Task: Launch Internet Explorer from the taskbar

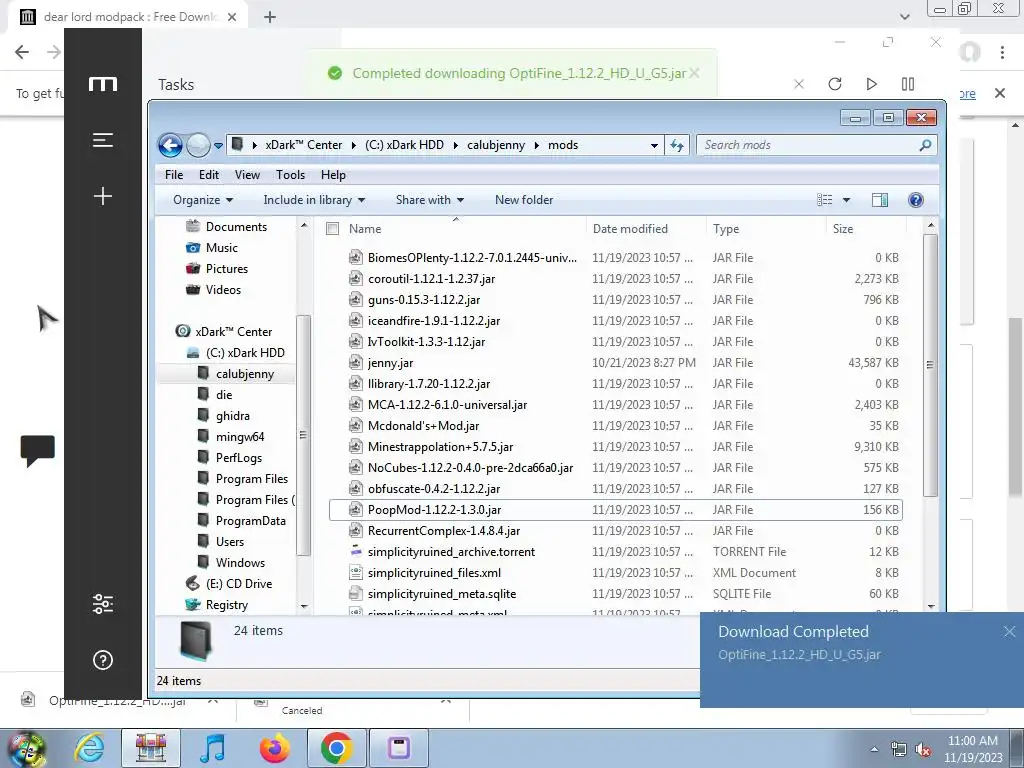Action: pos(89,748)
